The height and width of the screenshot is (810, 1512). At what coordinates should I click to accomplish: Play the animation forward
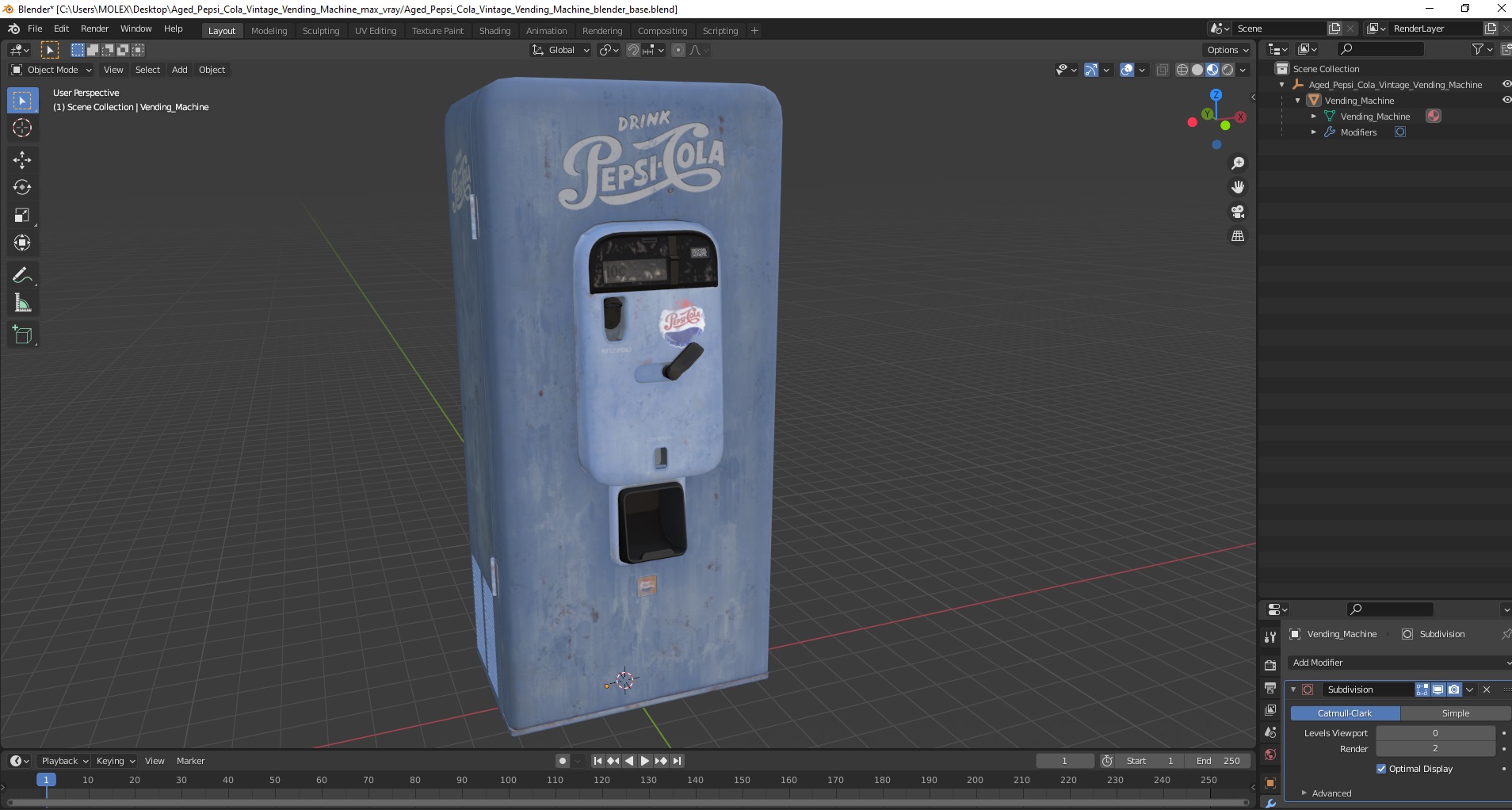point(645,761)
